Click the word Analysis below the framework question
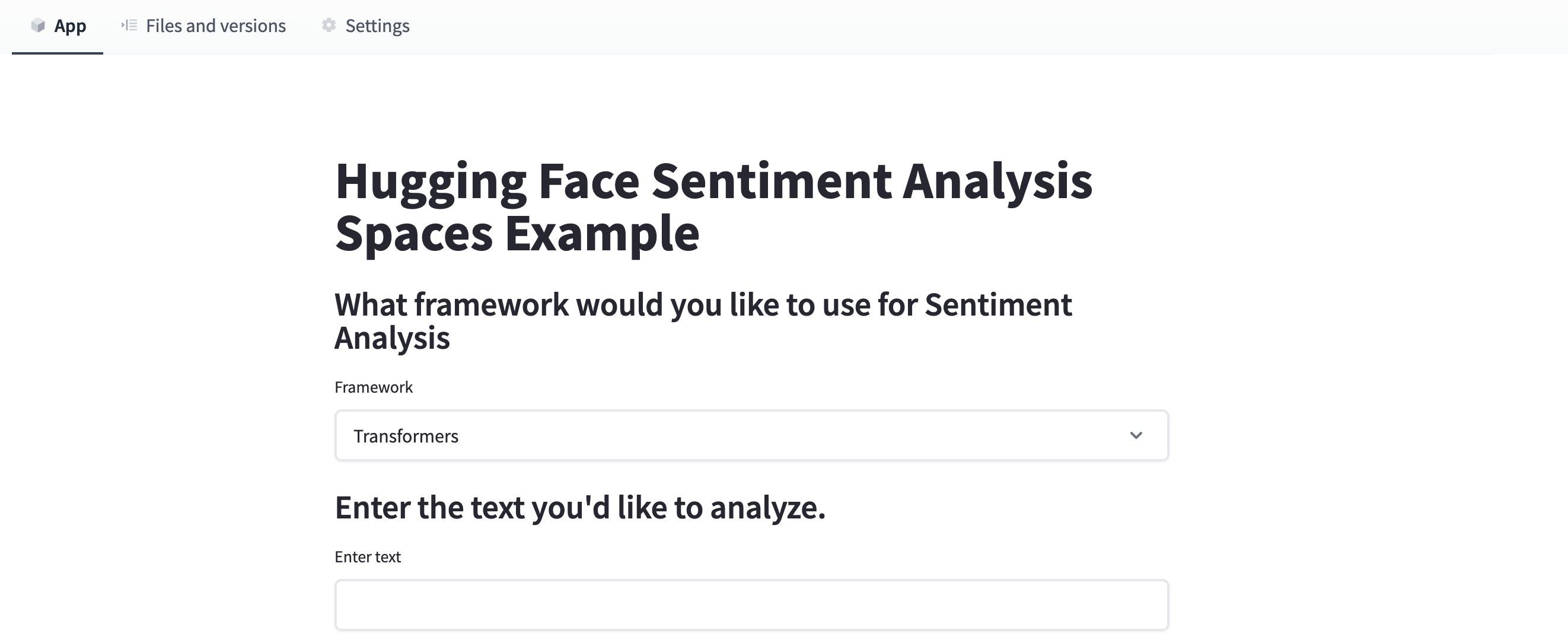The height and width of the screenshot is (643, 1568). [392, 338]
